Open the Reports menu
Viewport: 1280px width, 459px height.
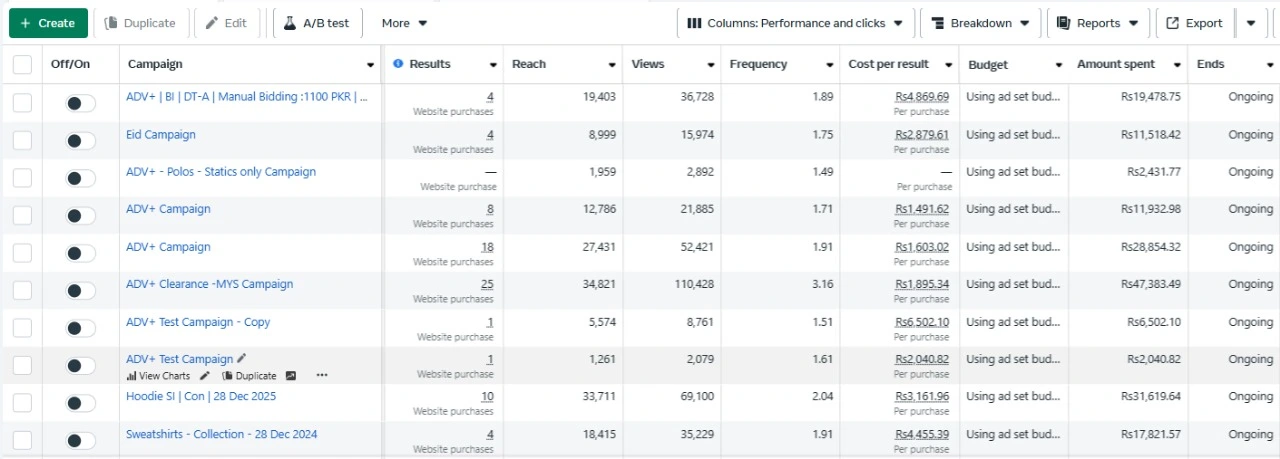1097,23
